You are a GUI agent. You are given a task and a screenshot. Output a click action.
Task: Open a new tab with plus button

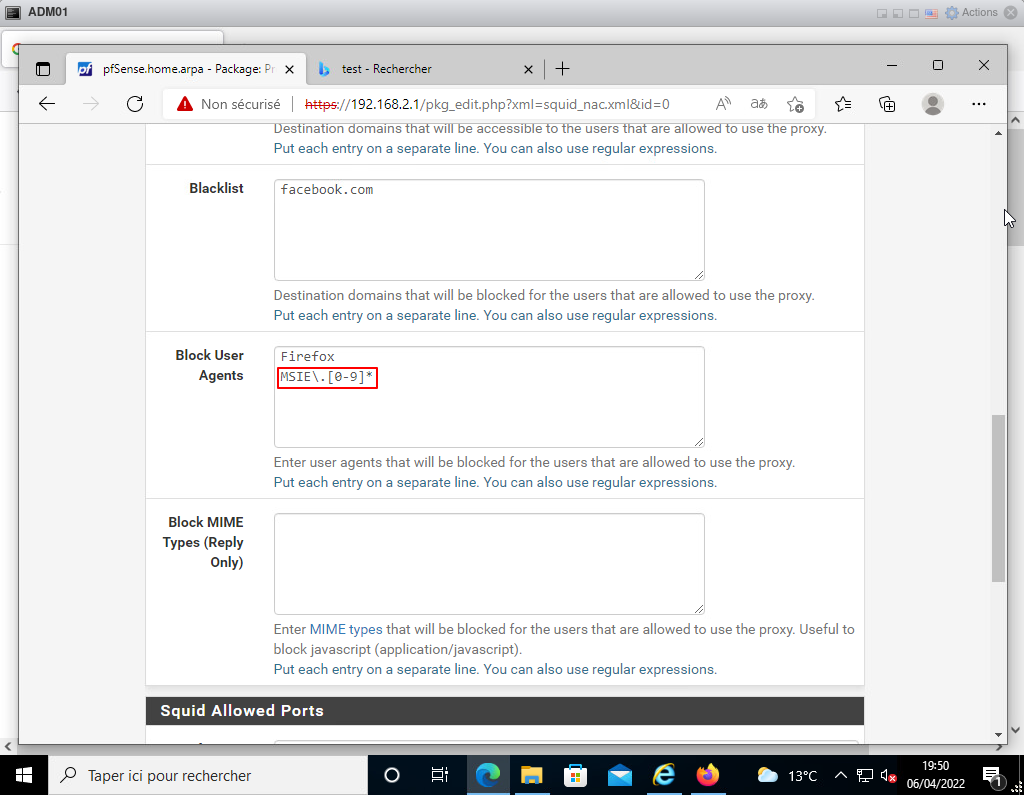(x=562, y=69)
